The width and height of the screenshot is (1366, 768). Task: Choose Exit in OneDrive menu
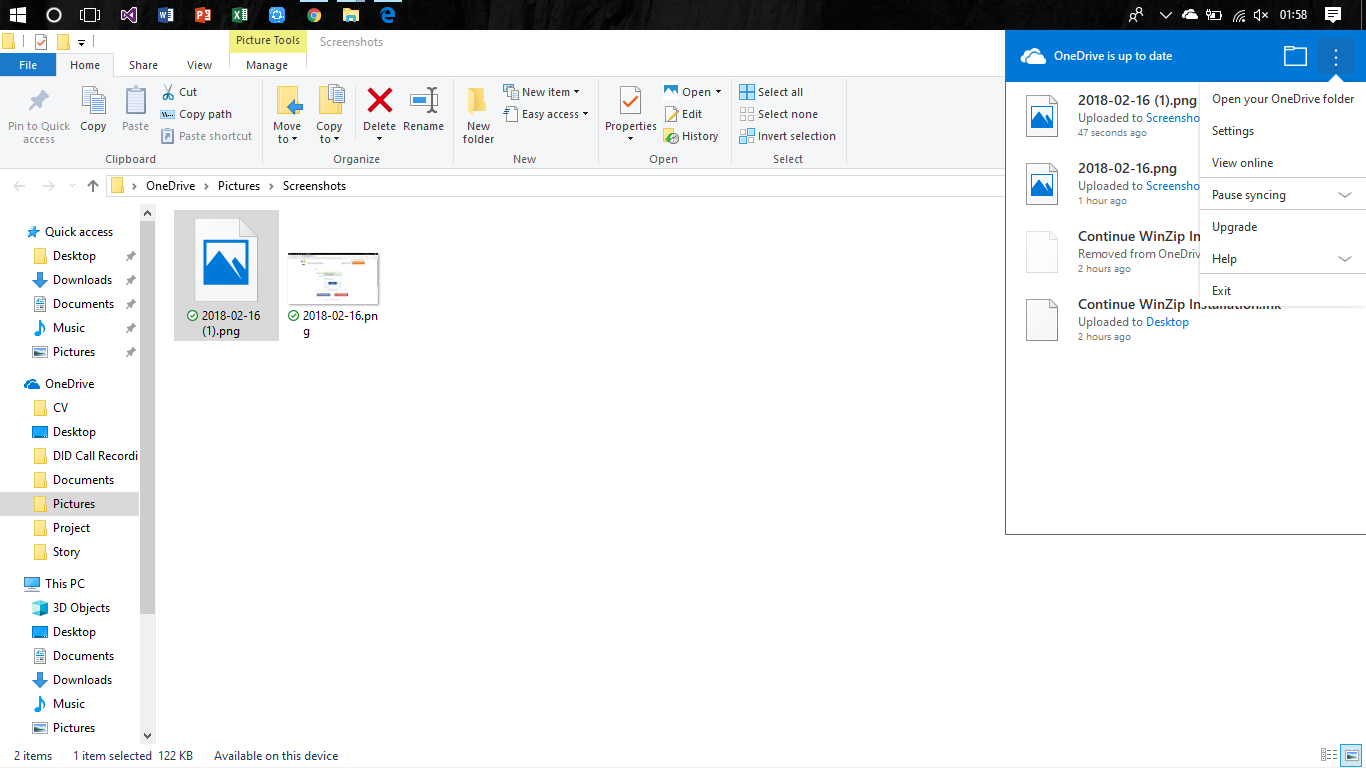[x=1283, y=291]
